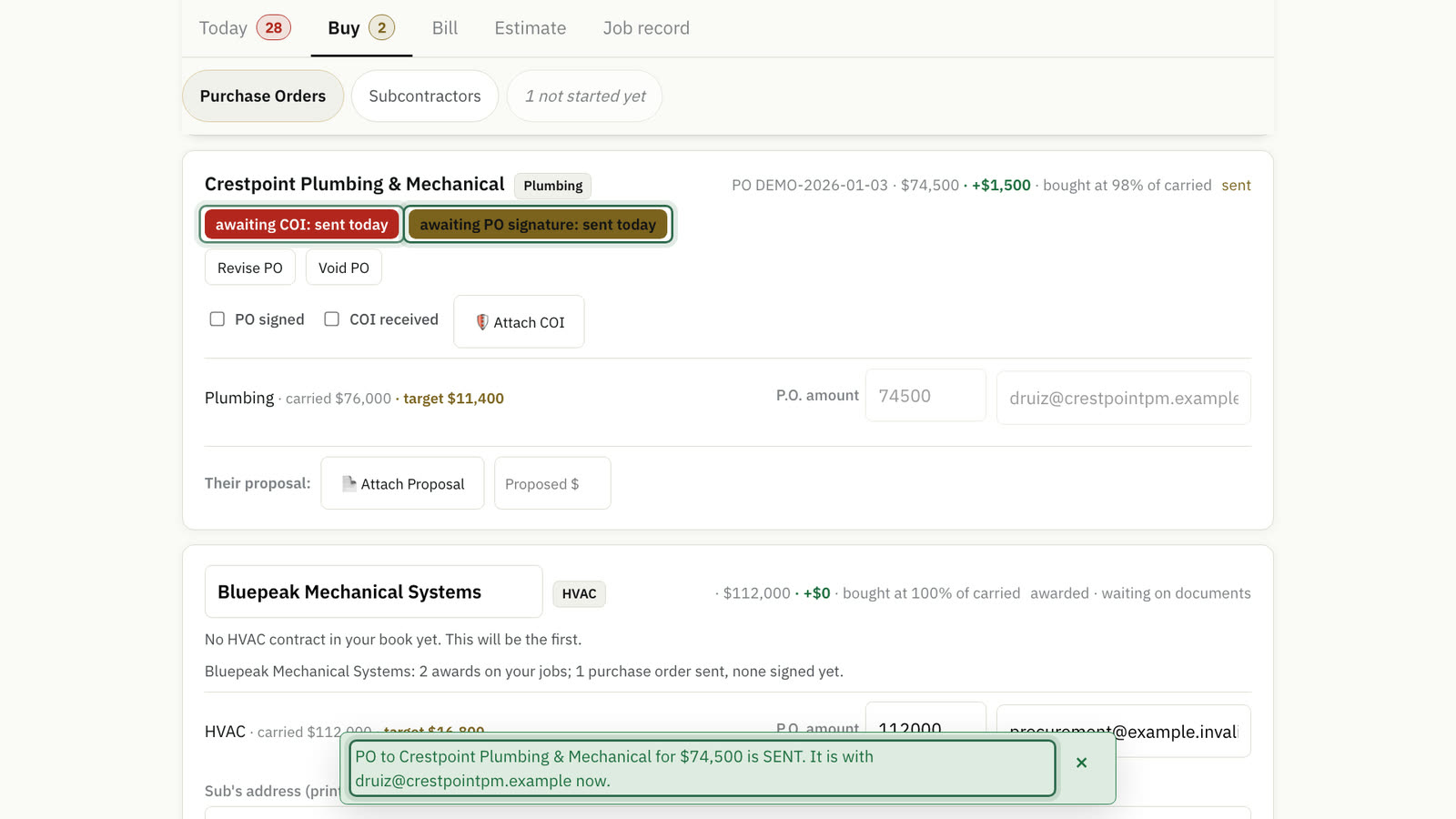Edit the Bluepeak Mechanical Systems name field
The image size is (1456, 819).
(374, 592)
